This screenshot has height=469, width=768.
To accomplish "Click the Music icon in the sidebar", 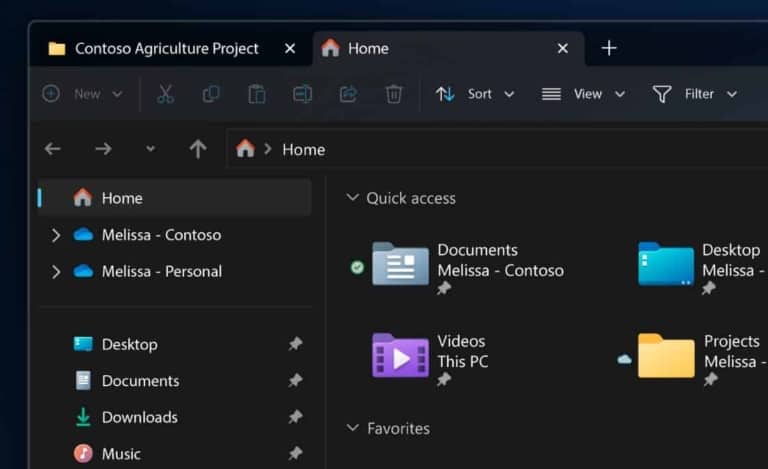I will [x=83, y=453].
